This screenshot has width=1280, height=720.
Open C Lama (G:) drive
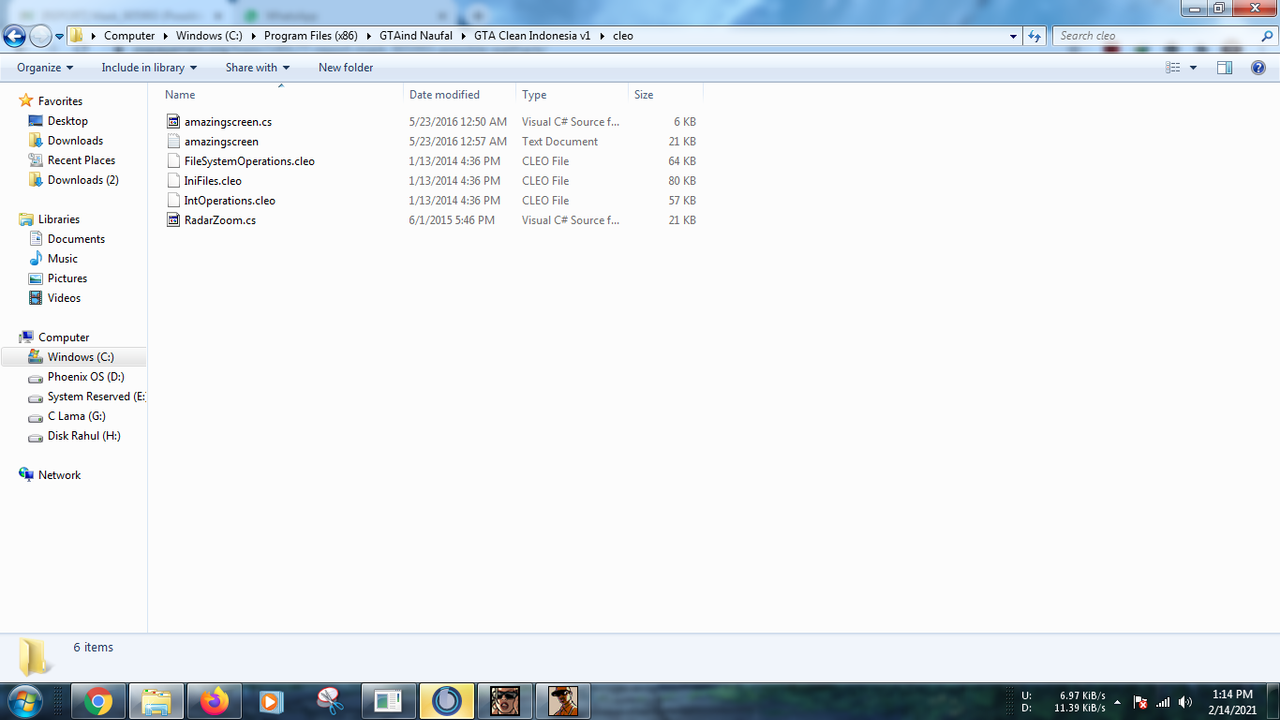76,416
